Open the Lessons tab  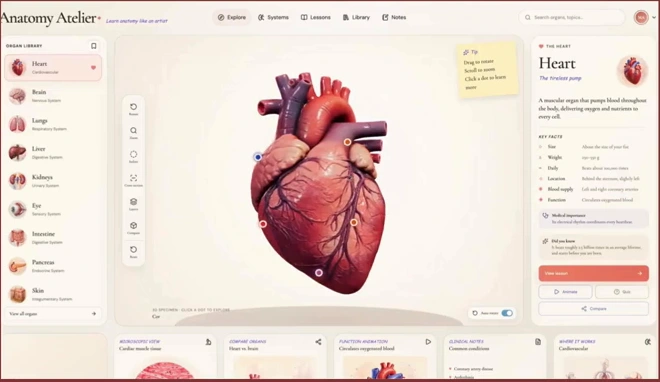tap(316, 17)
